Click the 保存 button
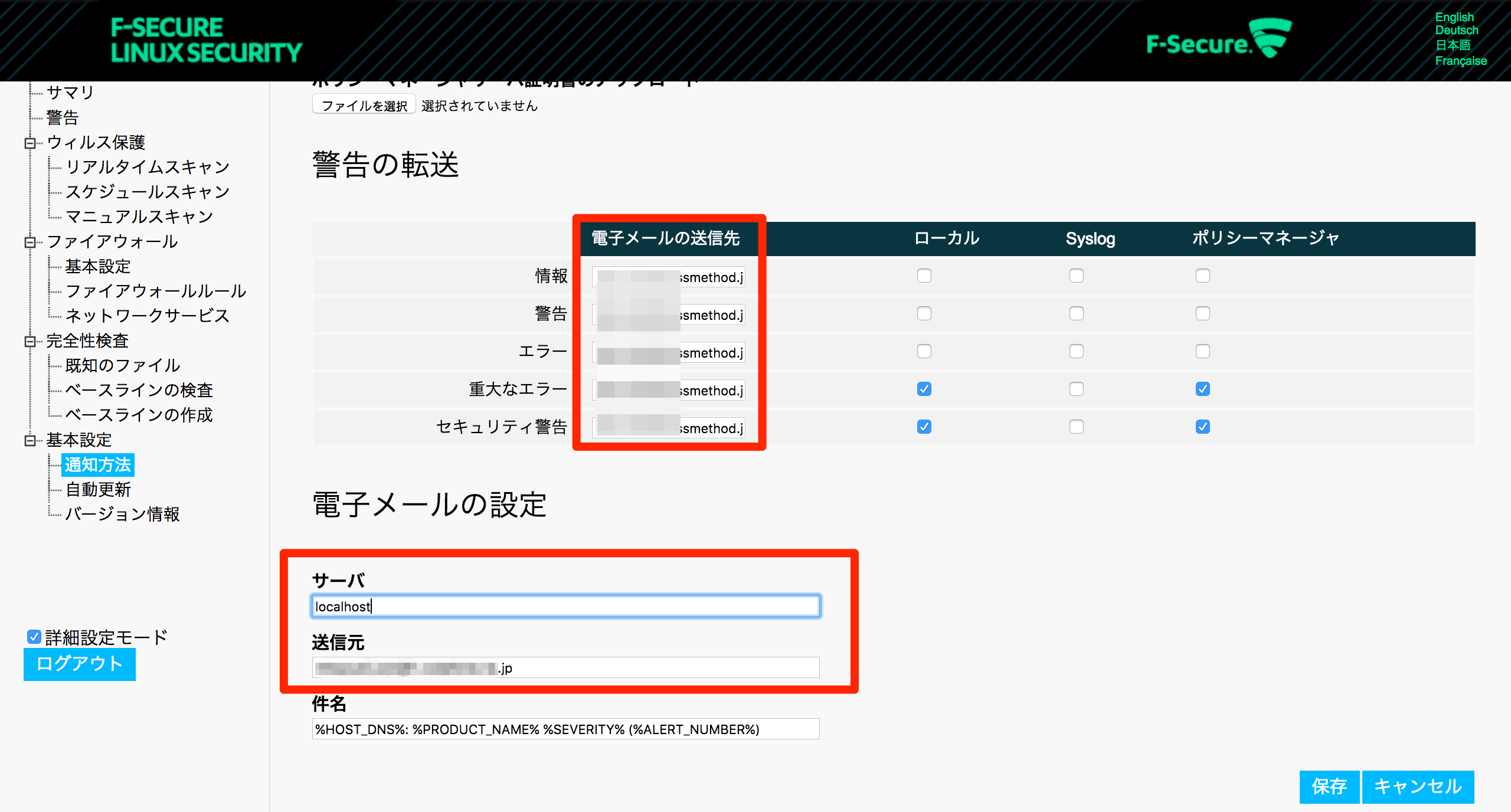1511x812 pixels. coord(1329,787)
